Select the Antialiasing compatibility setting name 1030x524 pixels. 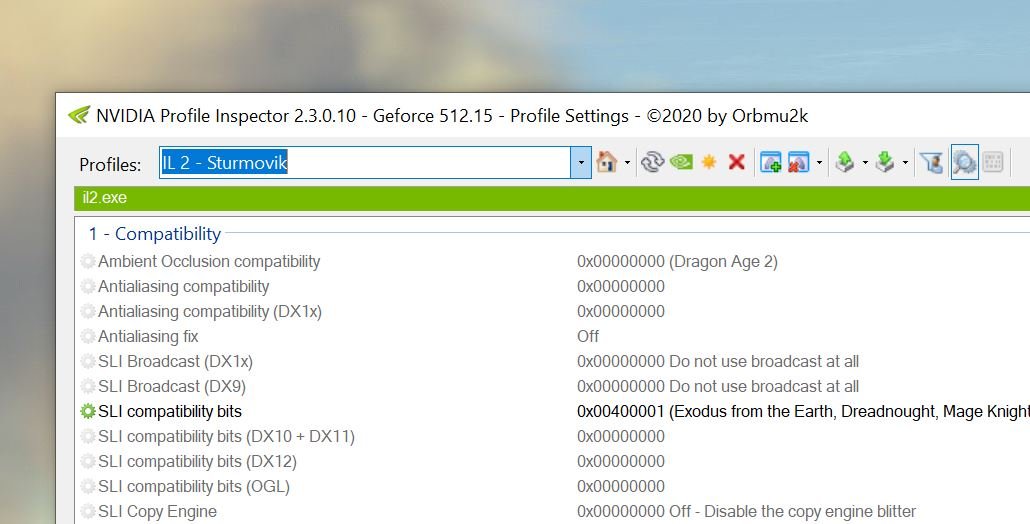click(183, 286)
